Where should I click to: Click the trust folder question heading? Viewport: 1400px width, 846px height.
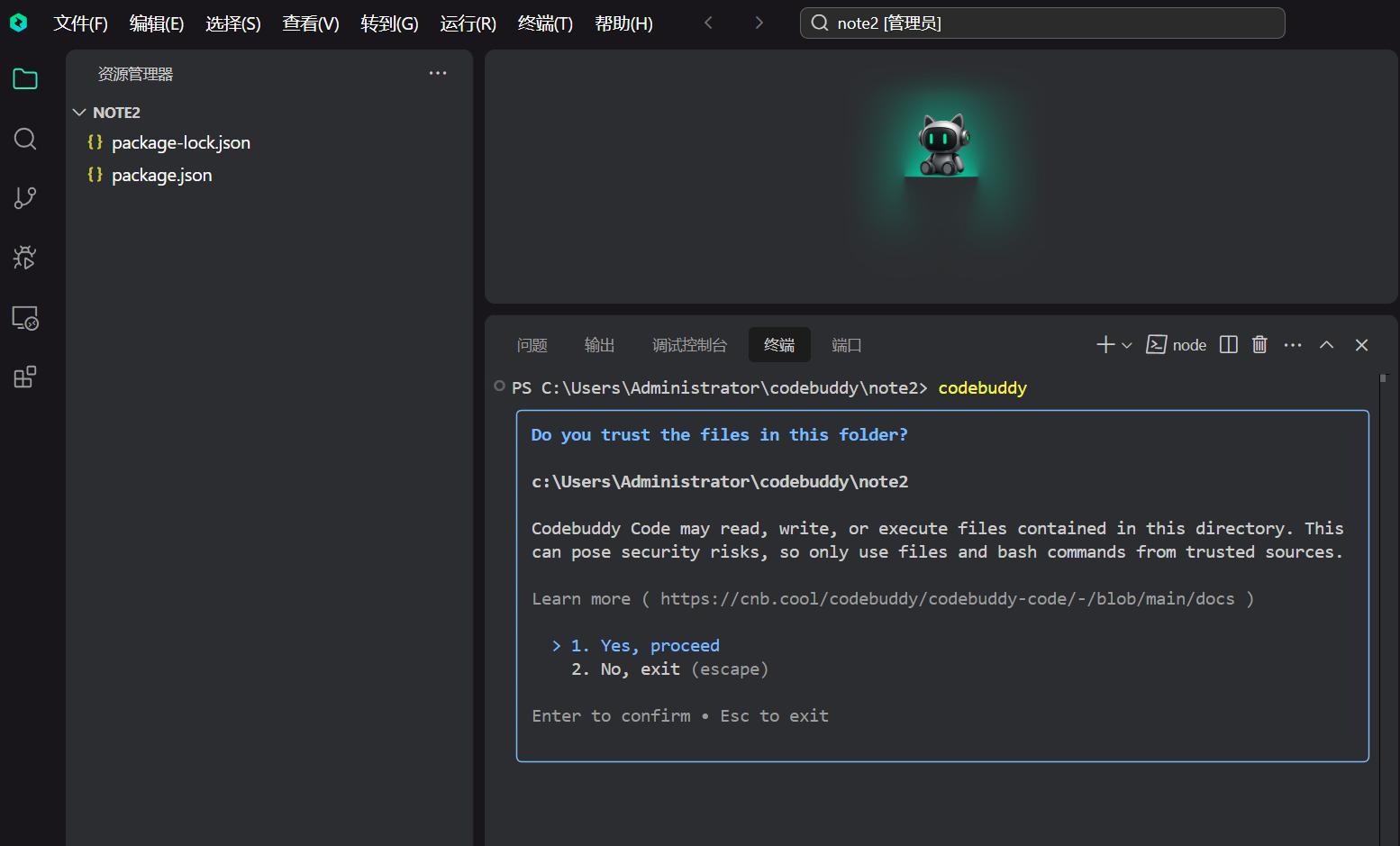(719, 435)
